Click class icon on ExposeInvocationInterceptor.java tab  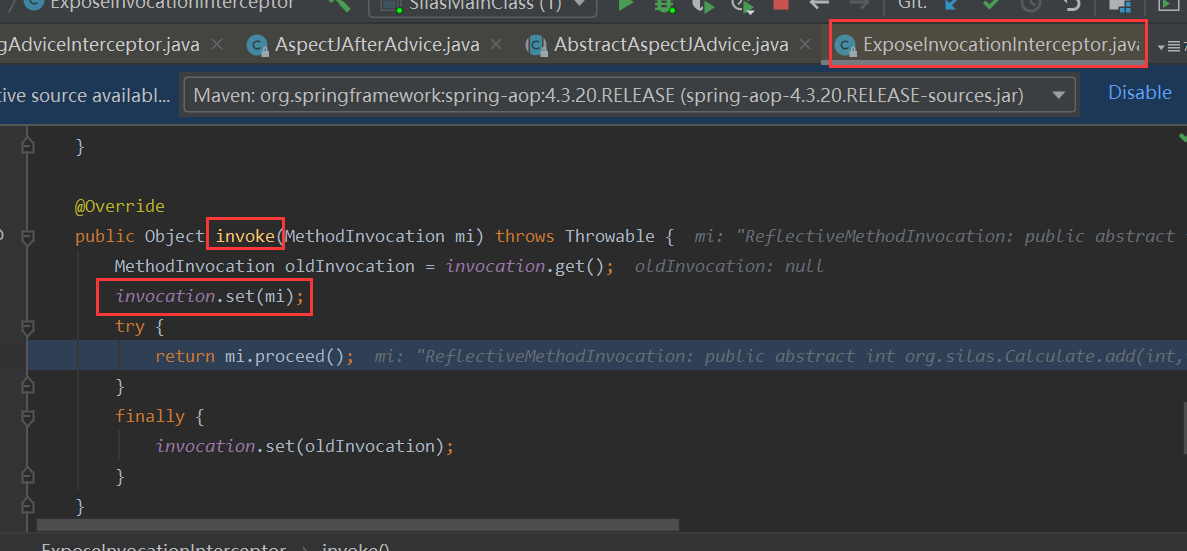(x=845, y=45)
